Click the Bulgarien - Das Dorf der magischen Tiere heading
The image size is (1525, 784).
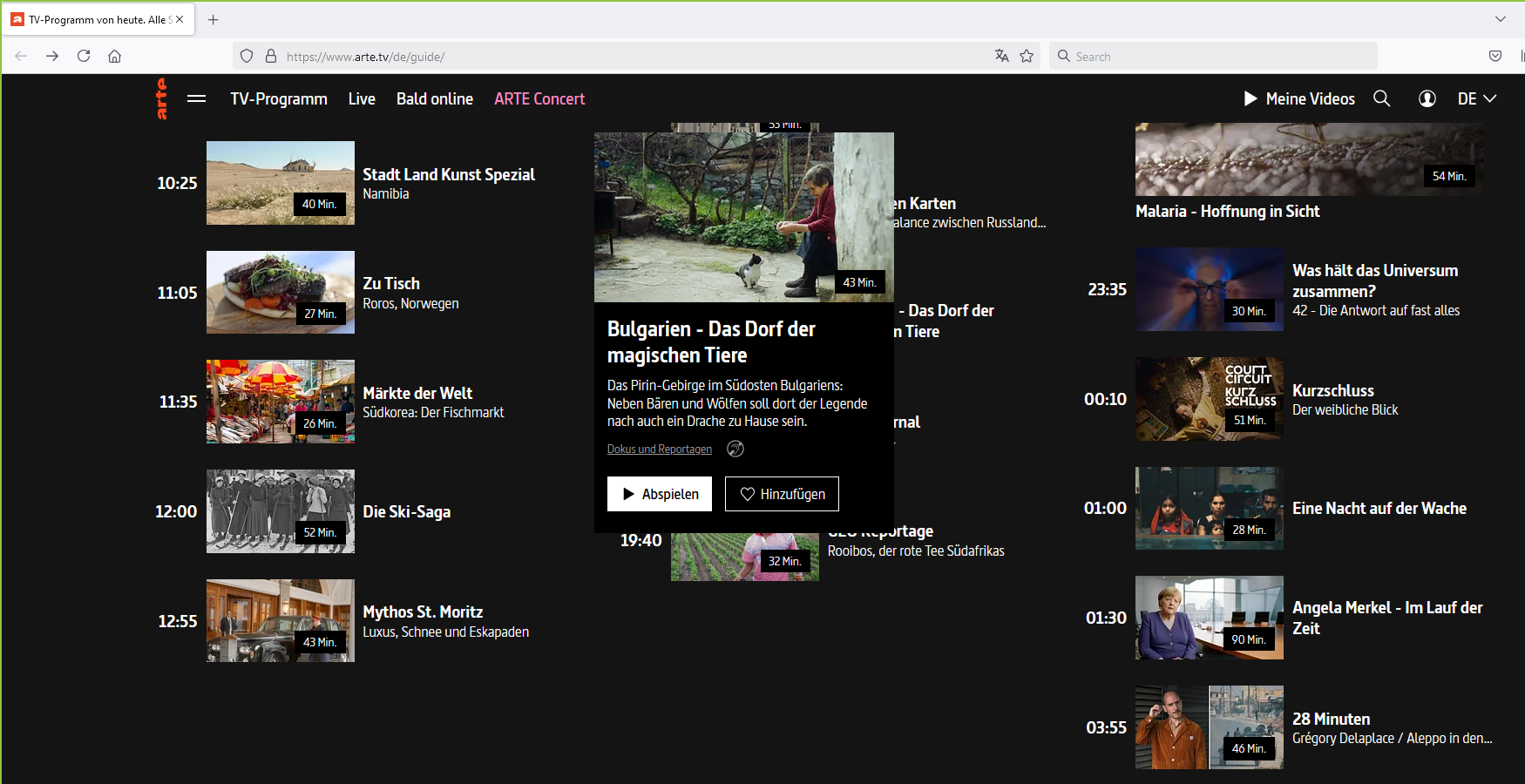711,341
